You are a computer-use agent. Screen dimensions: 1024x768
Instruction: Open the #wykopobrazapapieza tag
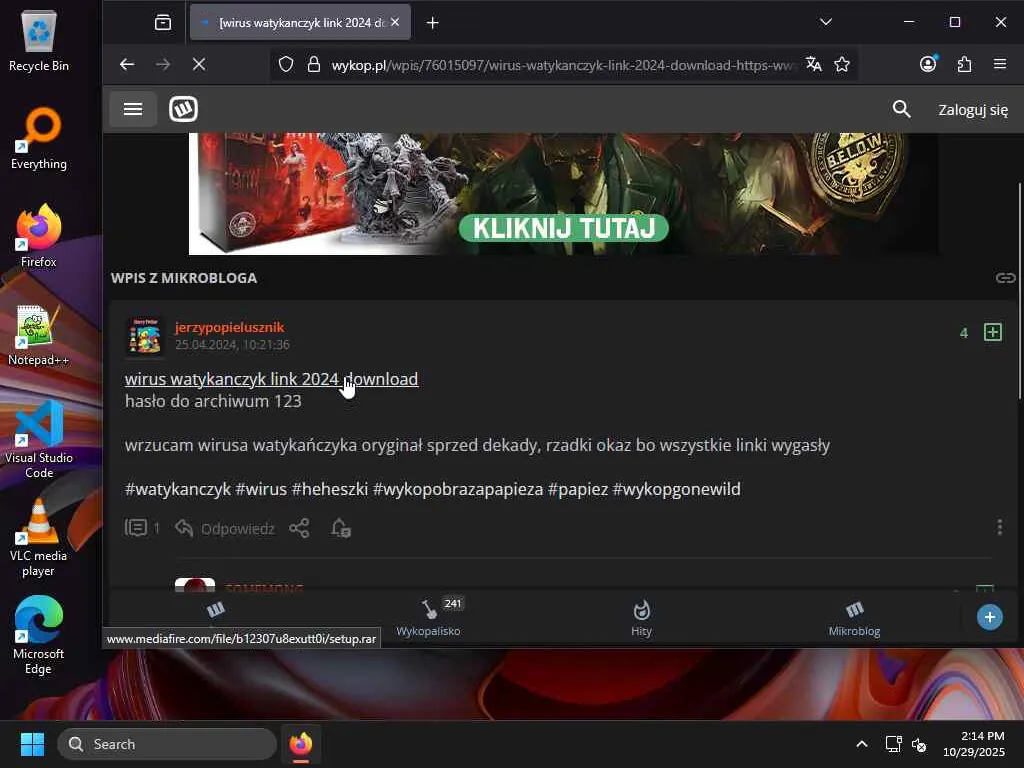pyautogui.click(x=457, y=489)
